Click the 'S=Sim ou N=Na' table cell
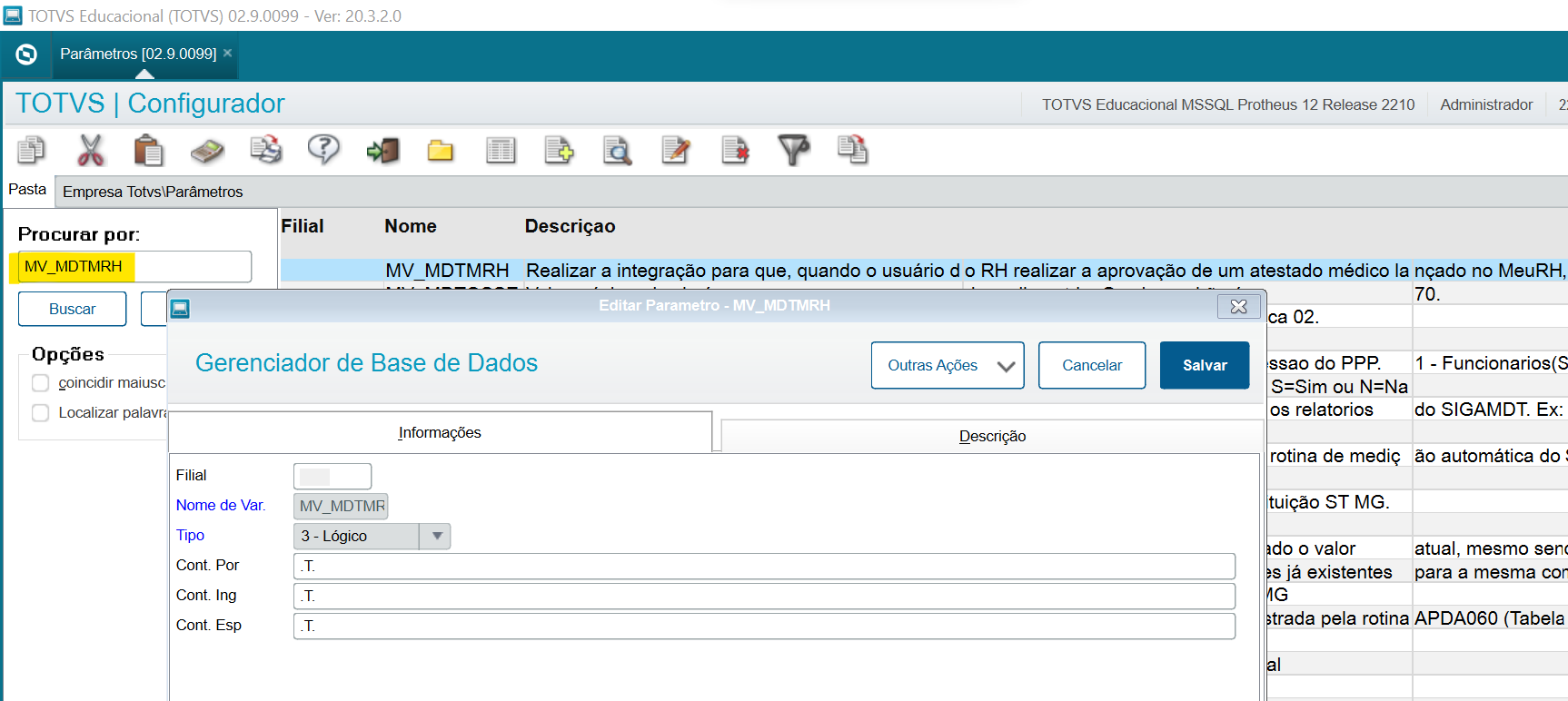 click(1339, 387)
